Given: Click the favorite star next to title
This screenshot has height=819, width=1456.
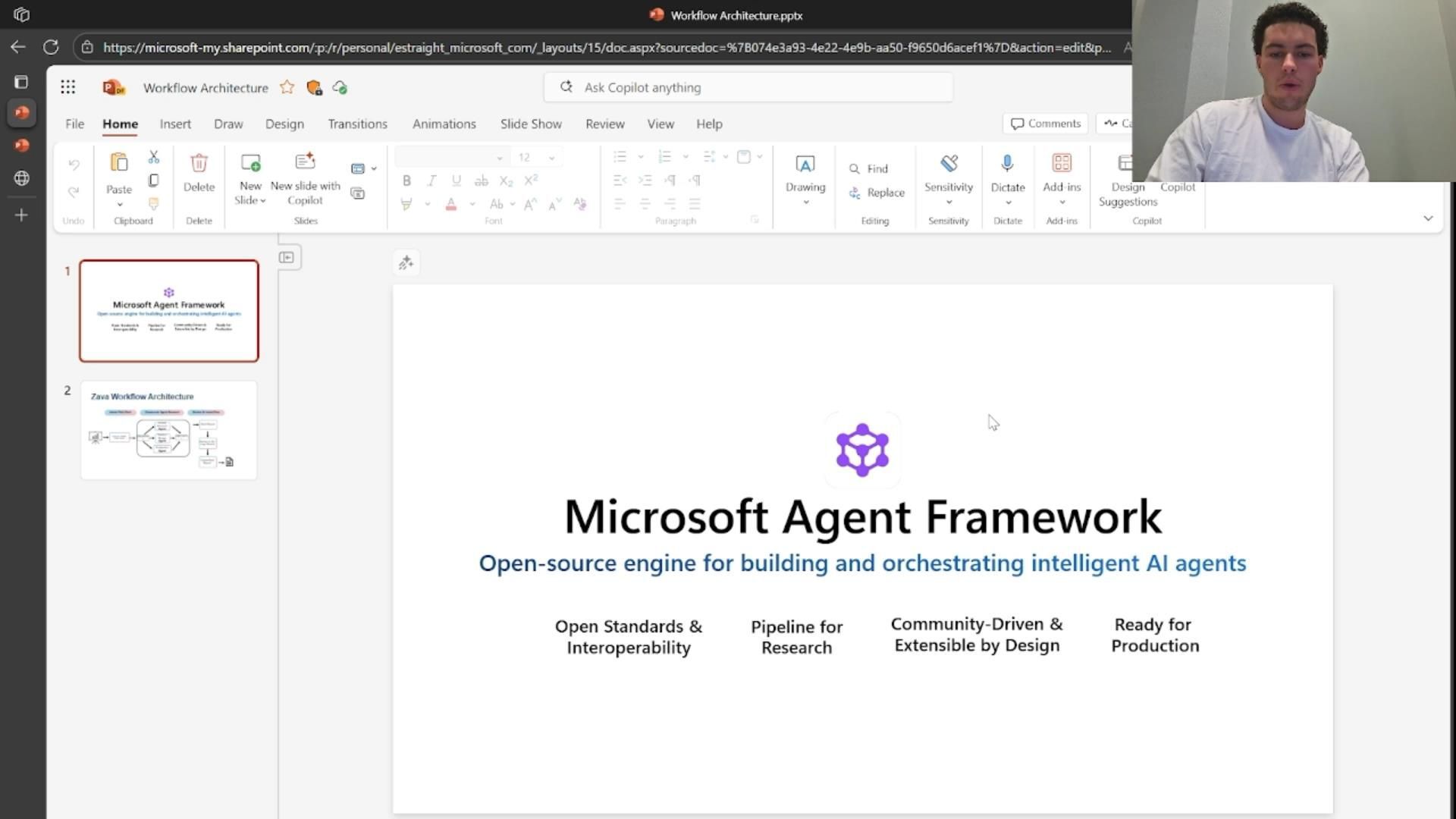Looking at the screenshot, I should point(287,87).
